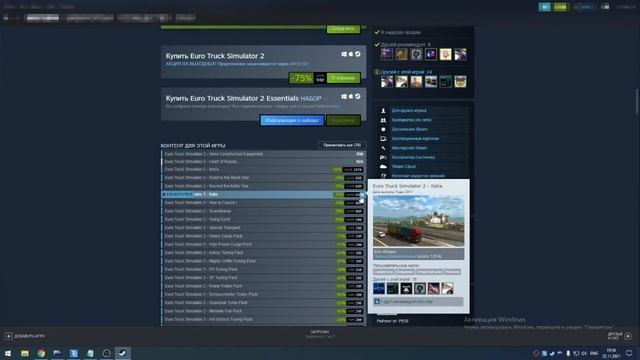
Task: Click the Добавить игру label
Action: pos(29,336)
